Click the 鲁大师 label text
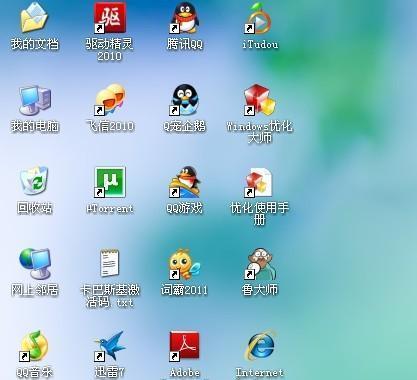This screenshot has width=417, height=380. 260,290
